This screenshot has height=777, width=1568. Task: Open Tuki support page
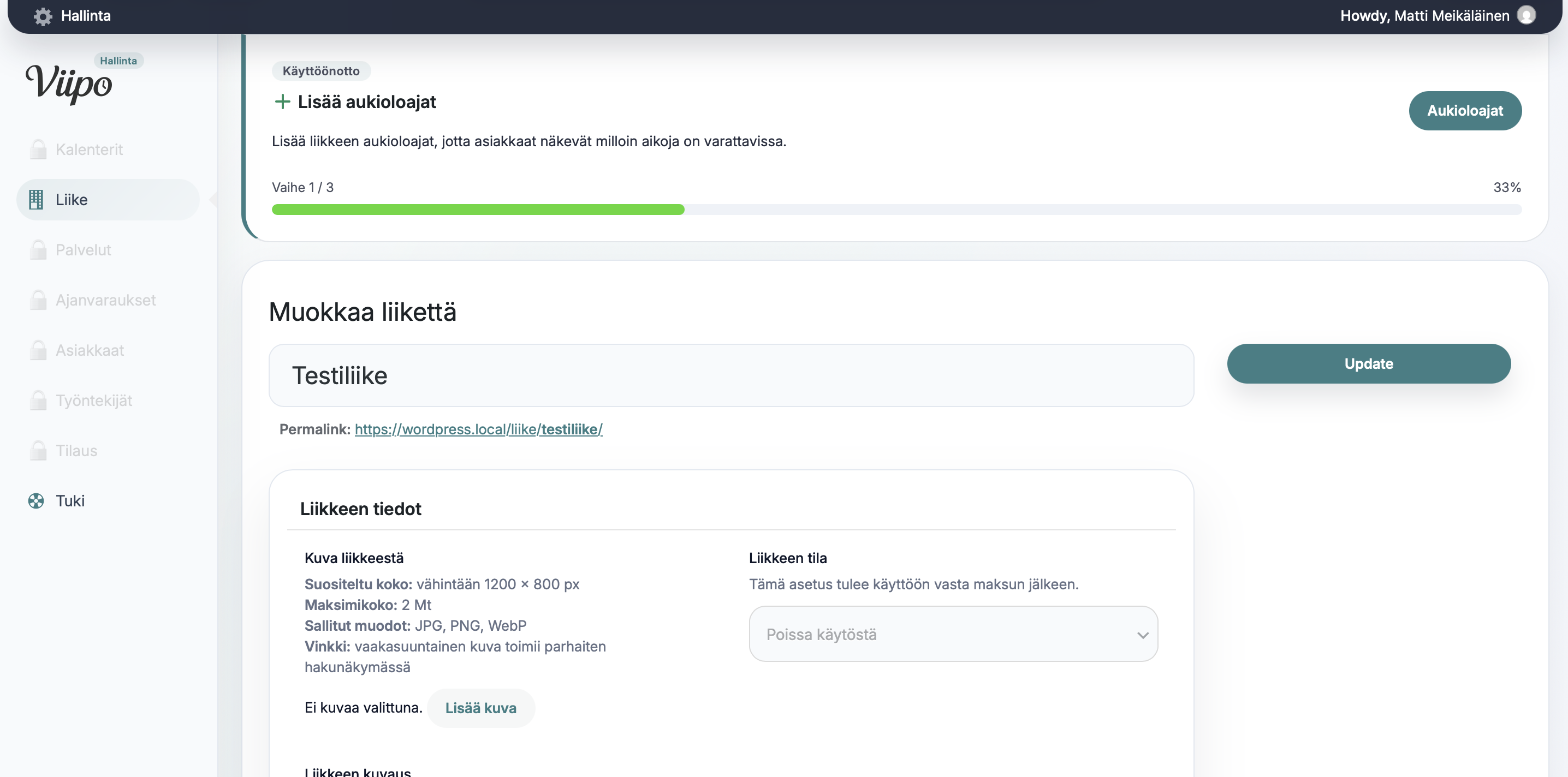[x=108, y=501]
